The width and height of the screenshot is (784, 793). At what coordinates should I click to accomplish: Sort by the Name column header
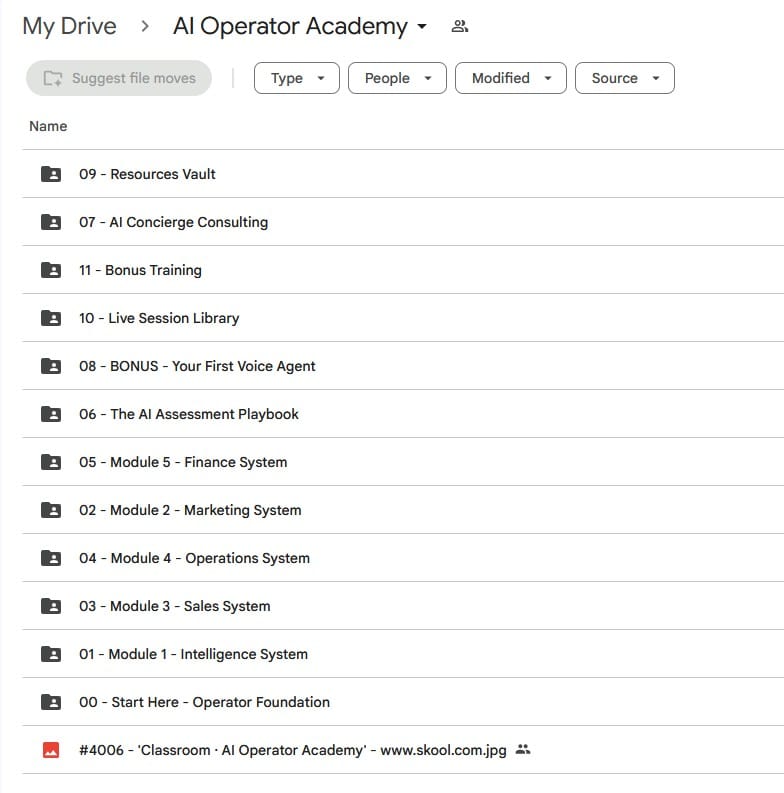click(x=48, y=126)
